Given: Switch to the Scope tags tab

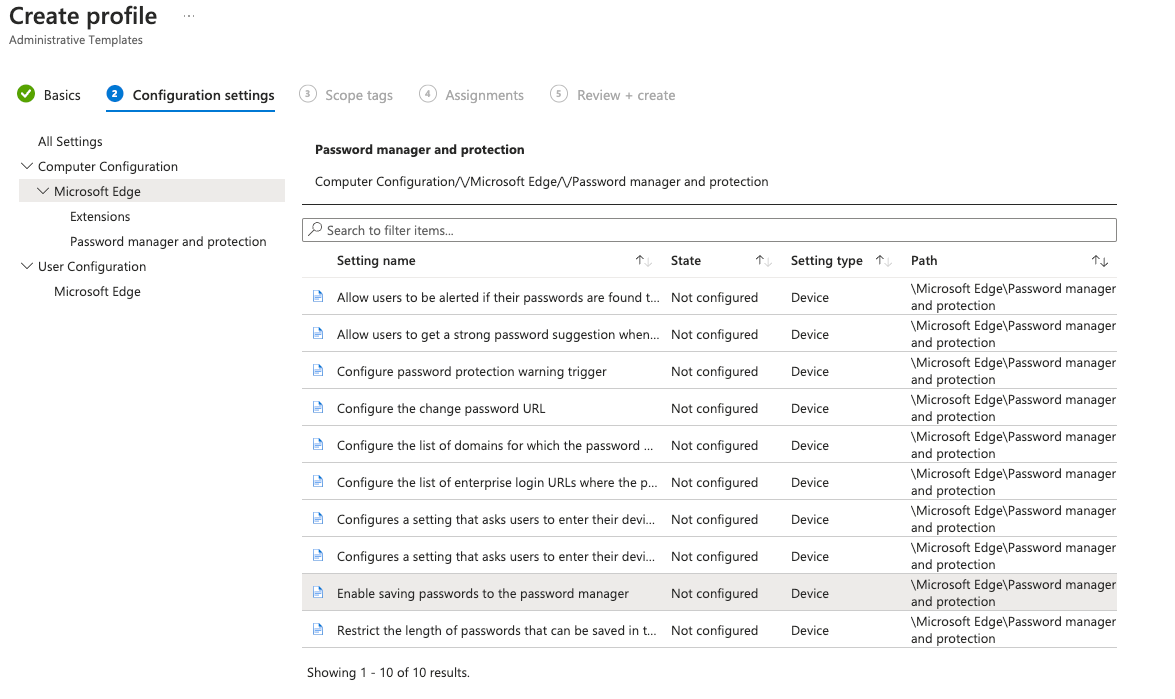Looking at the screenshot, I should click(359, 95).
